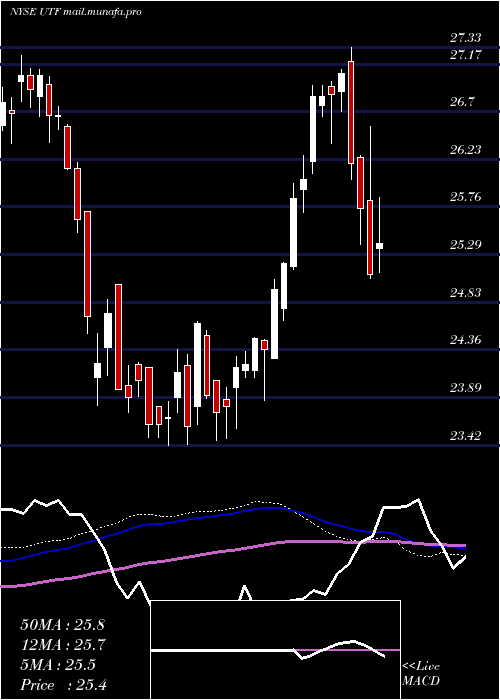Click the last white candlestick near 25.29
Image resolution: width=500 pixels, height=700 pixels.
click(x=379, y=246)
